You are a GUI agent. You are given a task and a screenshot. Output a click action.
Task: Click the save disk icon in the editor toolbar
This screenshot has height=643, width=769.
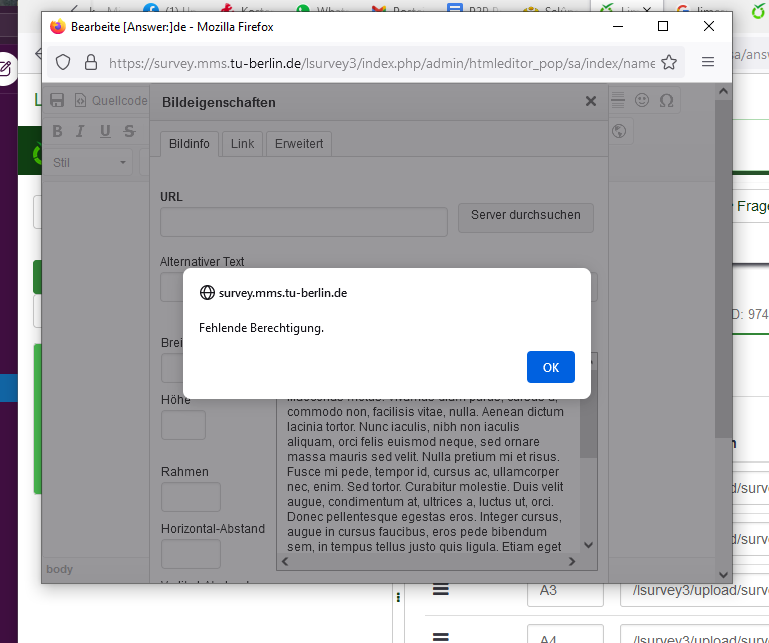point(57,100)
